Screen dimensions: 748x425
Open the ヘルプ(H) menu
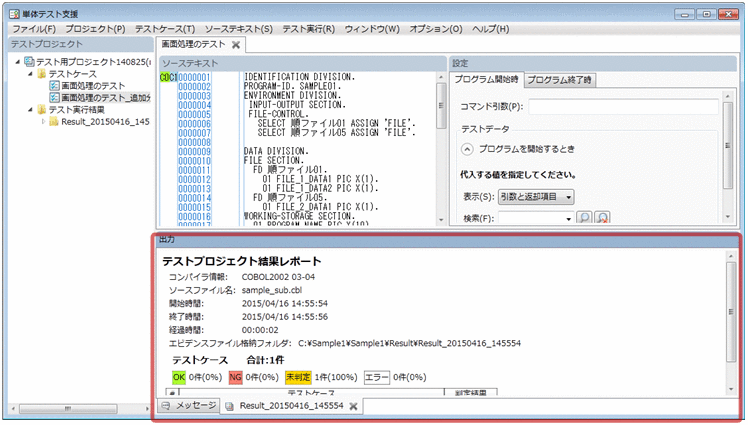[x=490, y=29]
